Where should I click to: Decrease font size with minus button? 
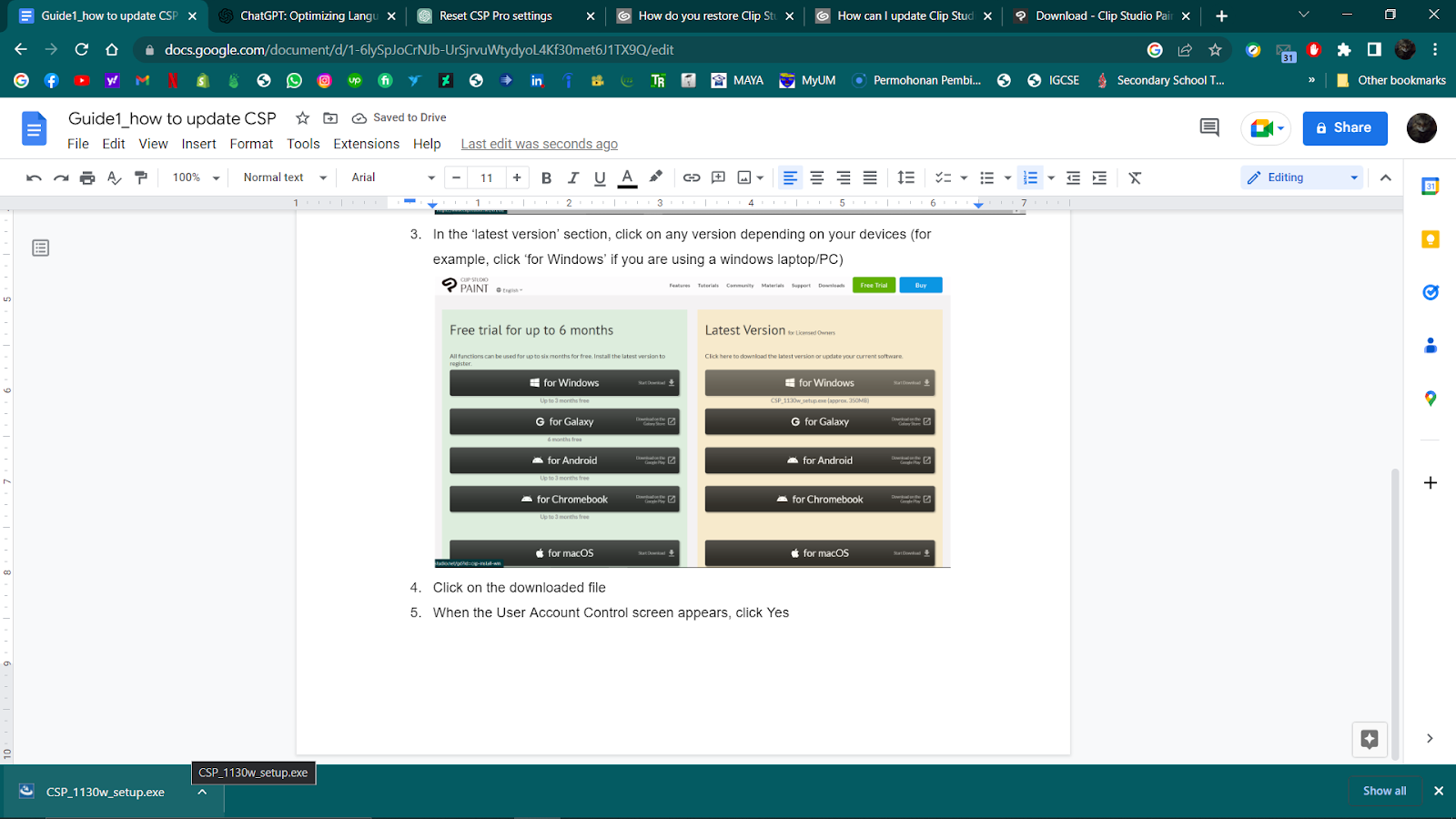click(457, 177)
